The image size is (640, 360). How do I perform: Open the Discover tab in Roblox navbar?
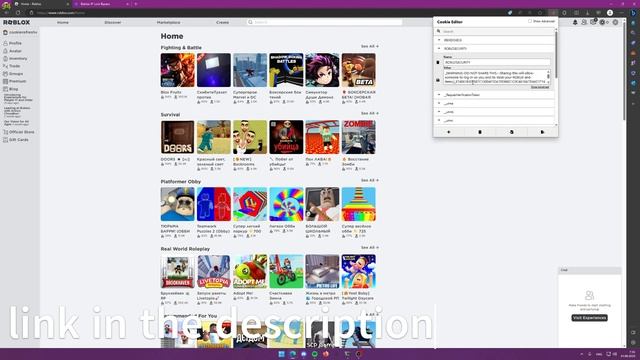(113, 22)
